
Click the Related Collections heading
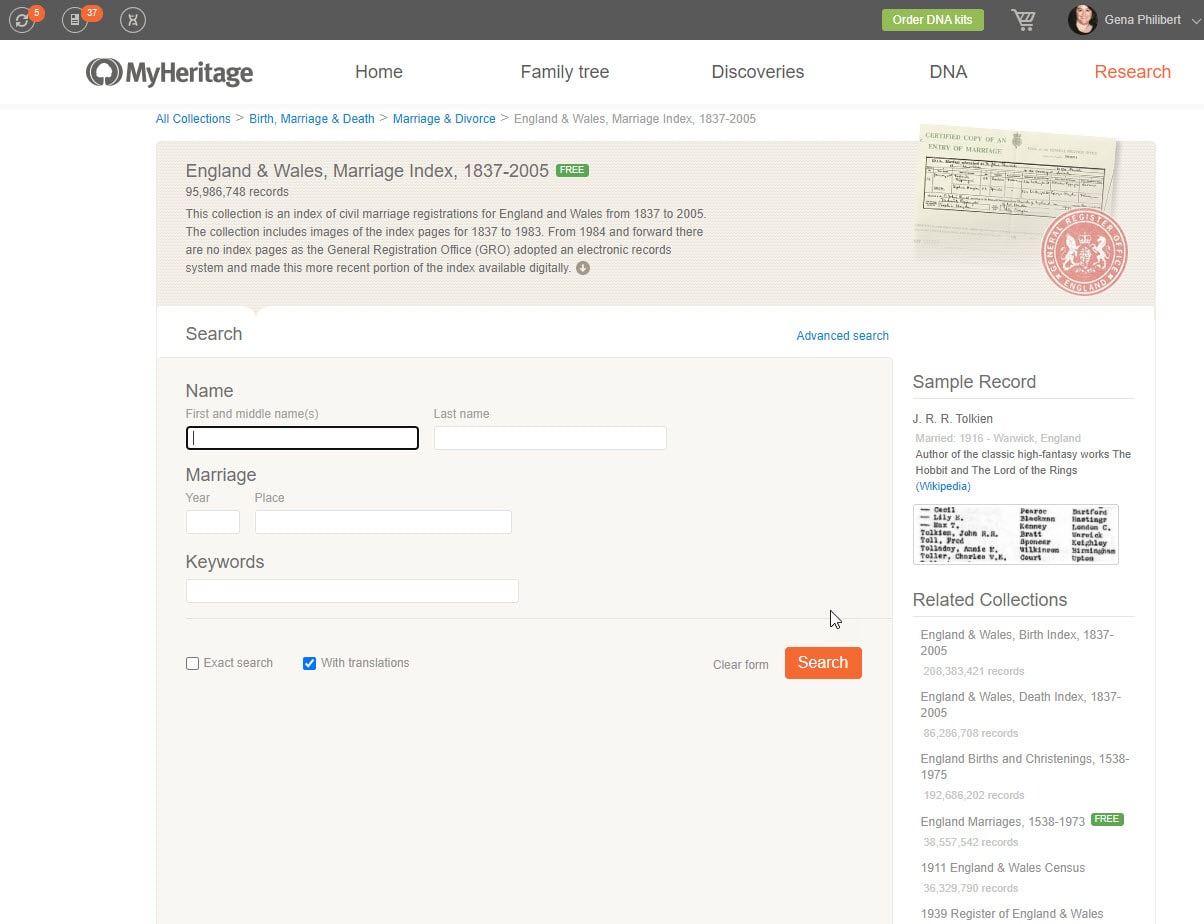pos(990,600)
